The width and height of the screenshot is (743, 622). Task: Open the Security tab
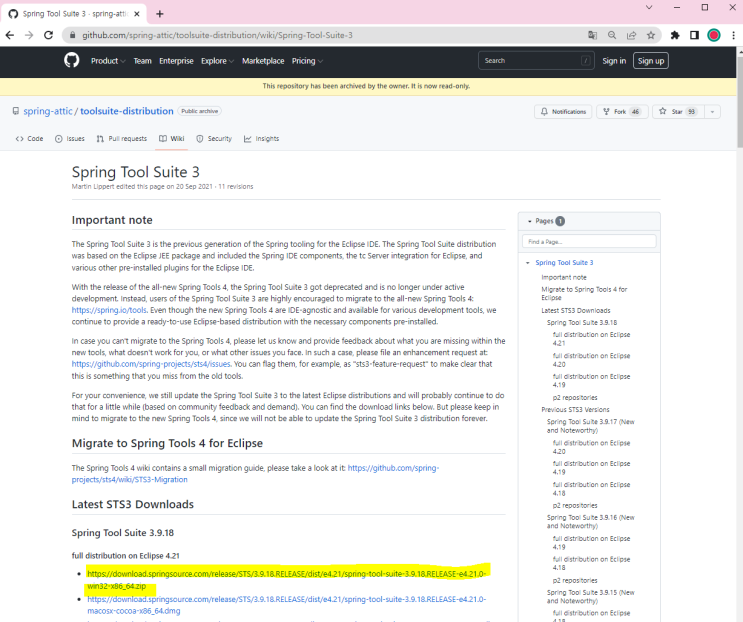[214, 139]
